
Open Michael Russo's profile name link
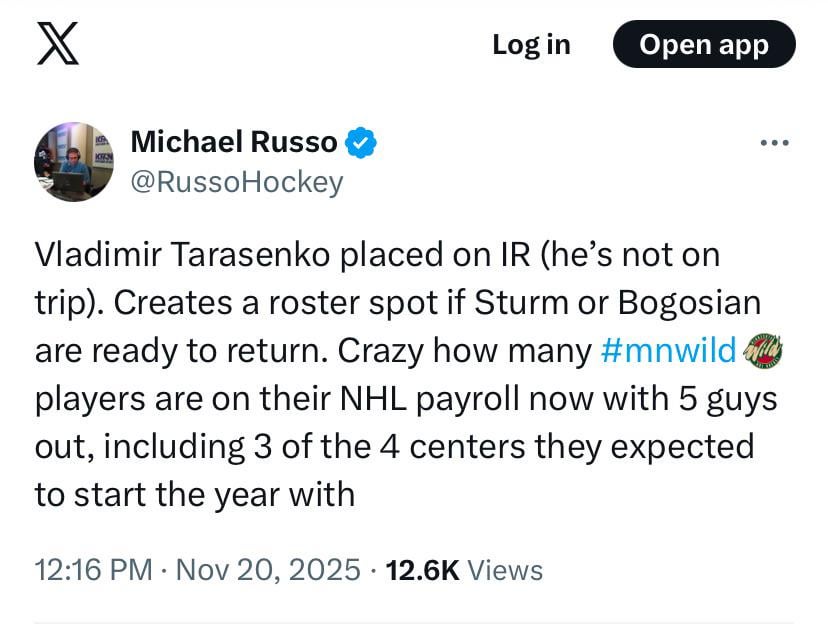(235, 141)
